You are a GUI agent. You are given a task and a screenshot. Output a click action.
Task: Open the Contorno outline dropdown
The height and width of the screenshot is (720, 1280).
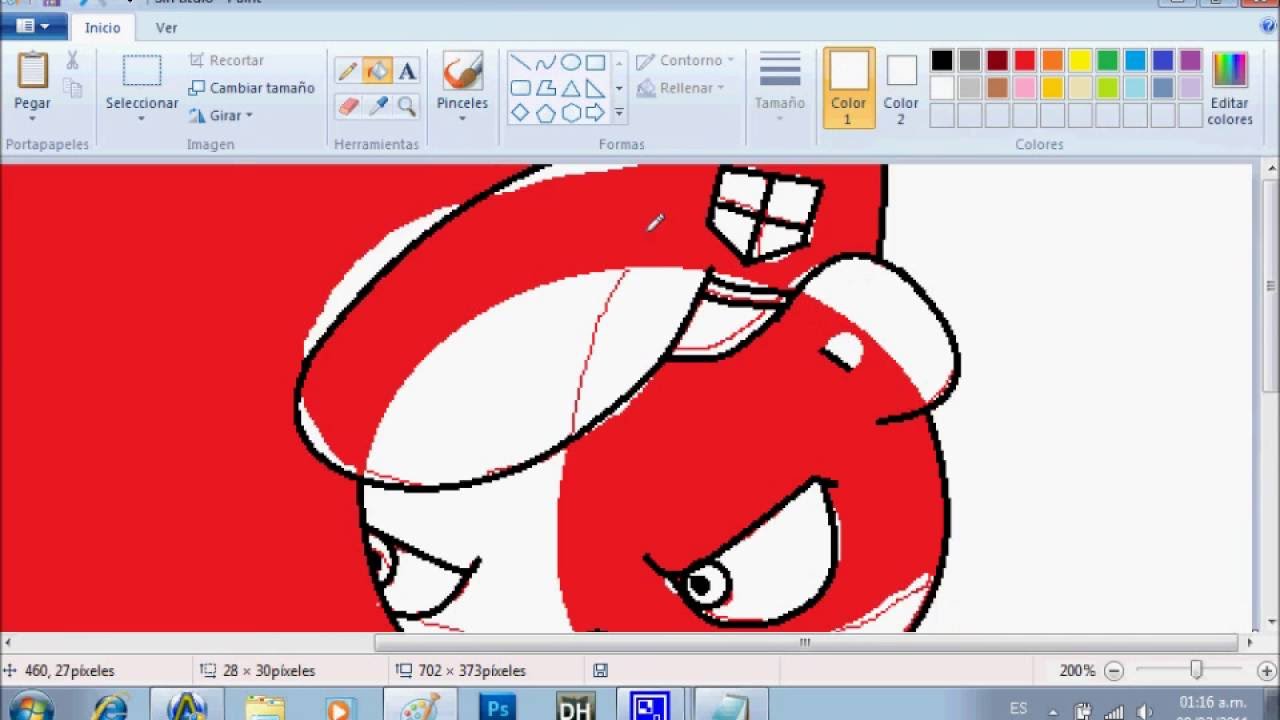pos(730,61)
